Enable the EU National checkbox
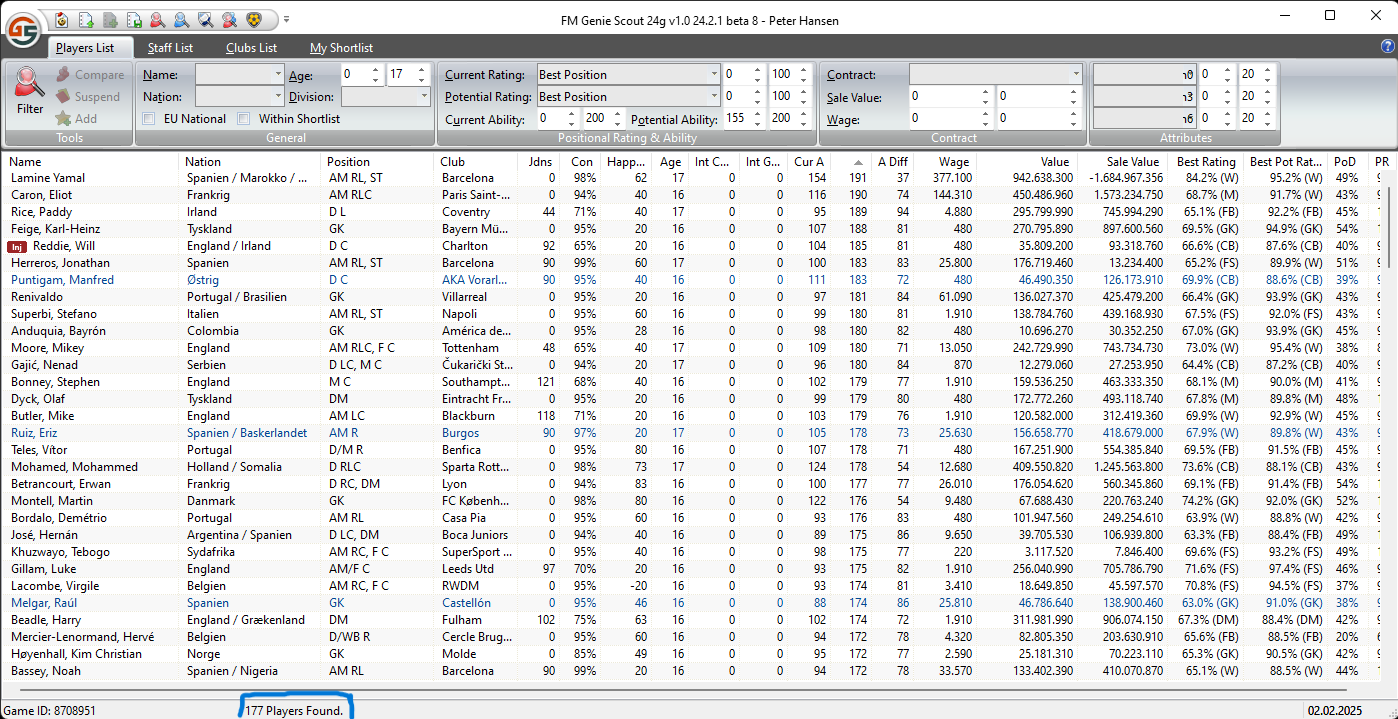This screenshot has height=719, width=1398. (x=148, y=119)
